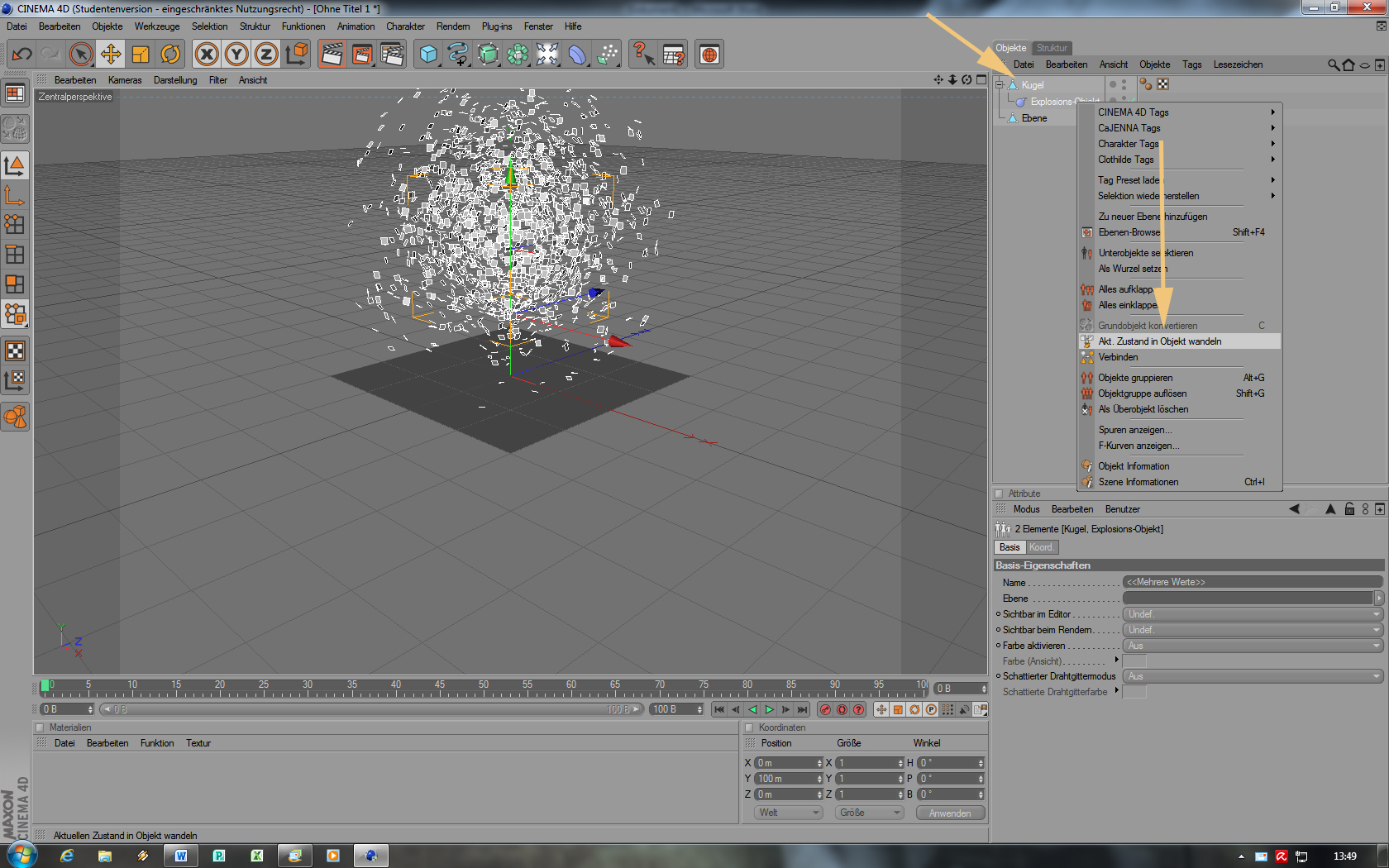Click the Undo arrow icon

(22, 55)
